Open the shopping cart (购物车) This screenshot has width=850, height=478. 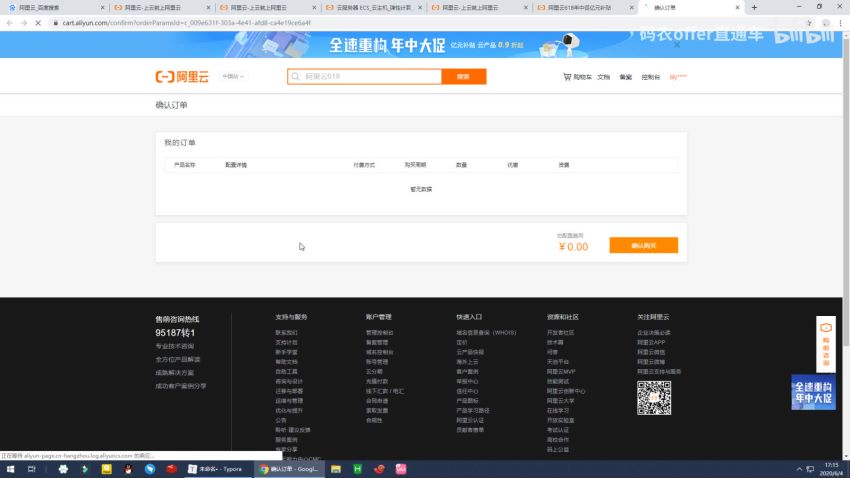click(577, 76)
